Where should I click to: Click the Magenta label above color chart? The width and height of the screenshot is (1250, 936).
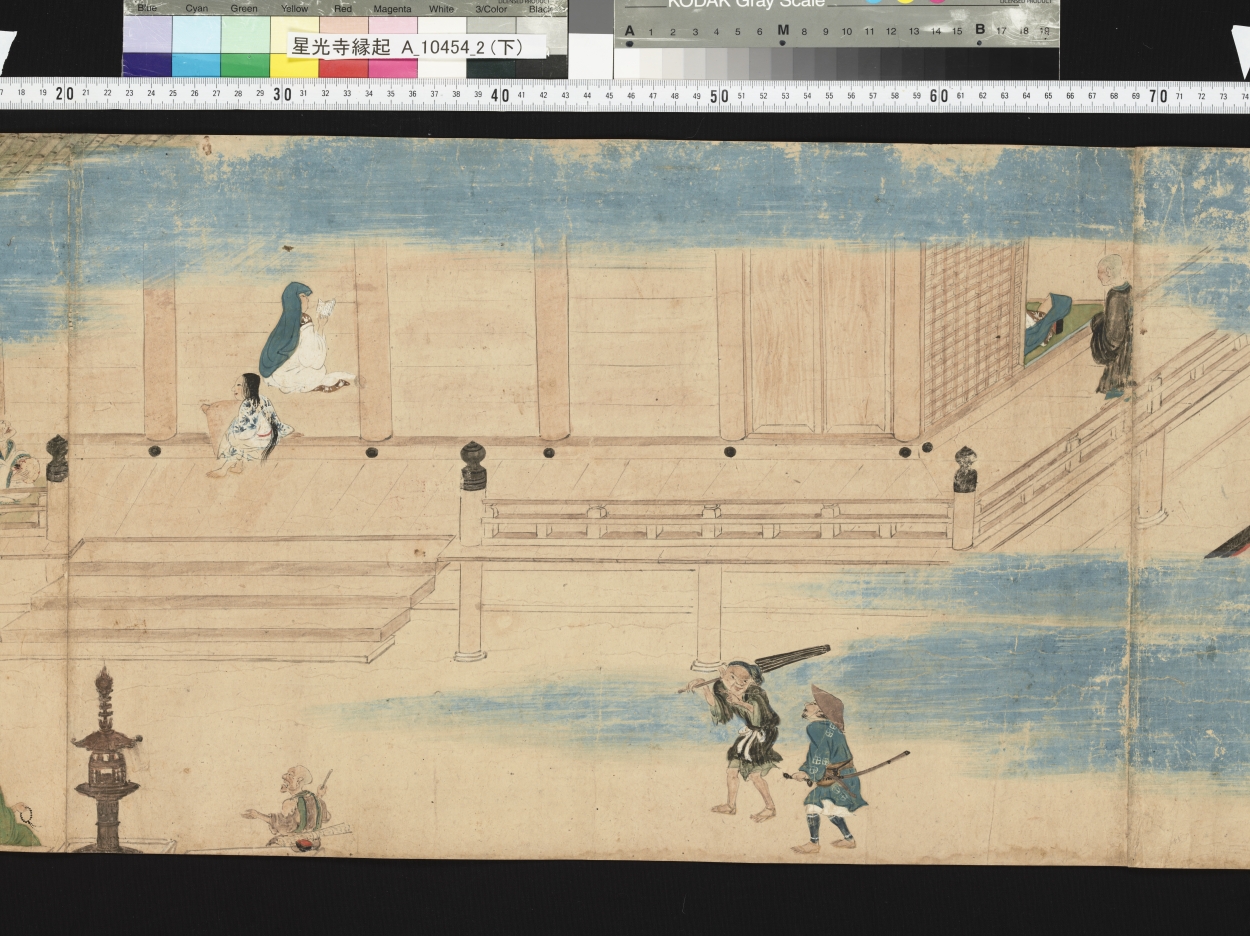pos(392,9)
